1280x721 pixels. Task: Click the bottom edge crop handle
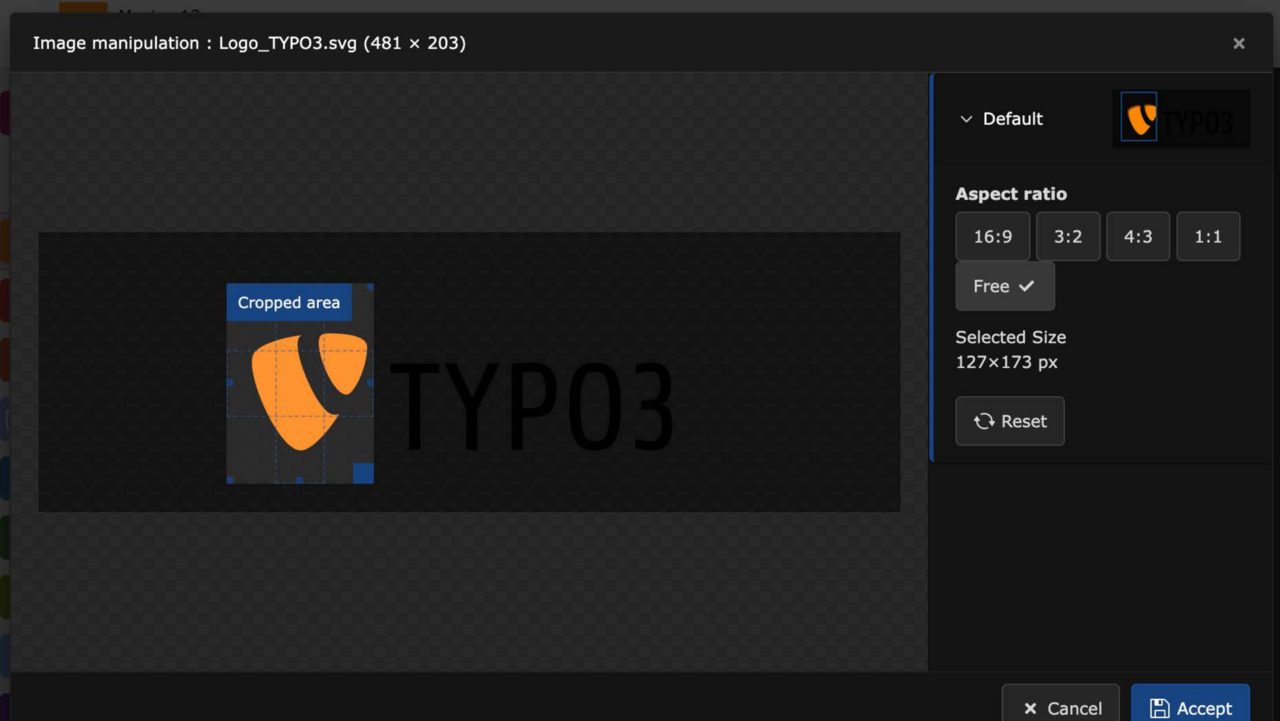pyautogui.click(x=299, y=480)
